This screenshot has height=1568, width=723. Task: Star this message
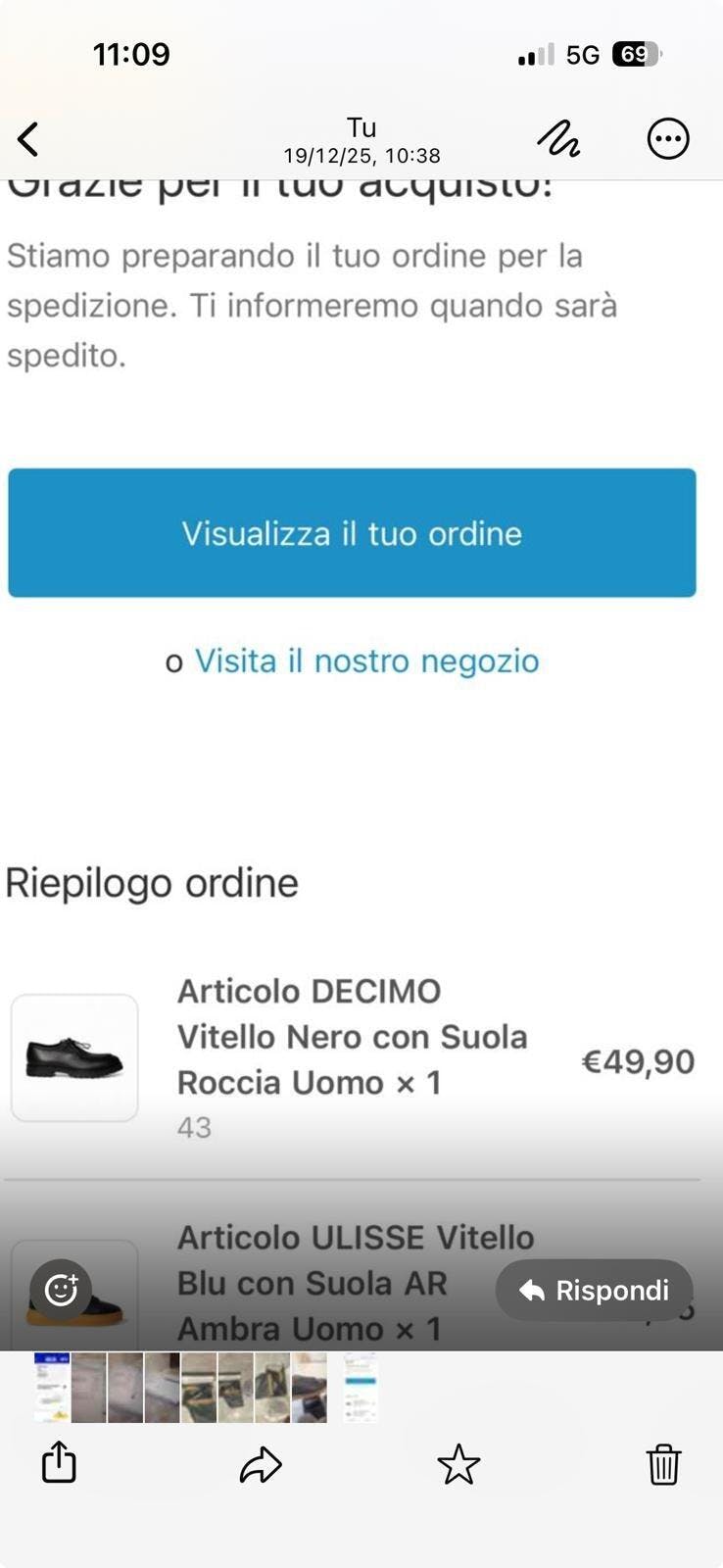[x=458, y=1465]
